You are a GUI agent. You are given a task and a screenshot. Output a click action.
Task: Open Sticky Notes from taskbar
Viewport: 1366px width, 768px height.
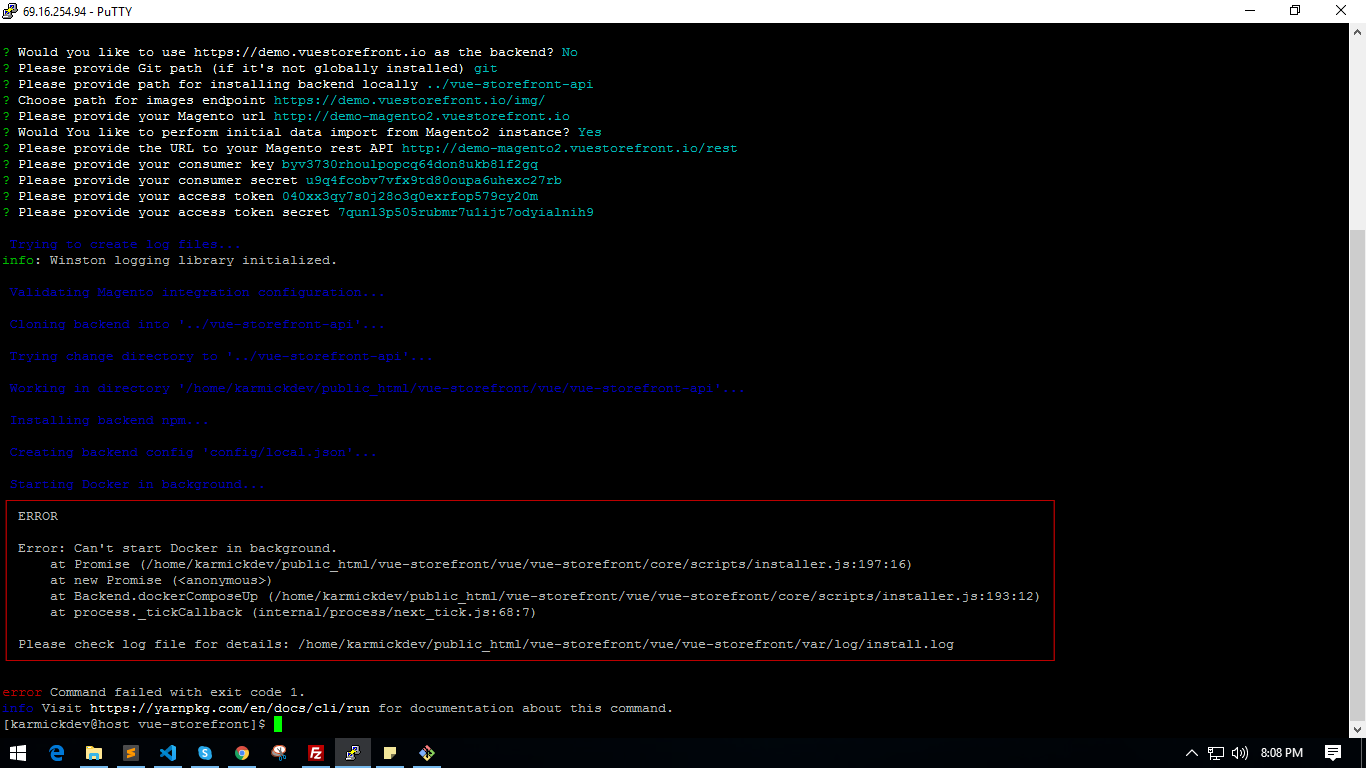point(390,752)
